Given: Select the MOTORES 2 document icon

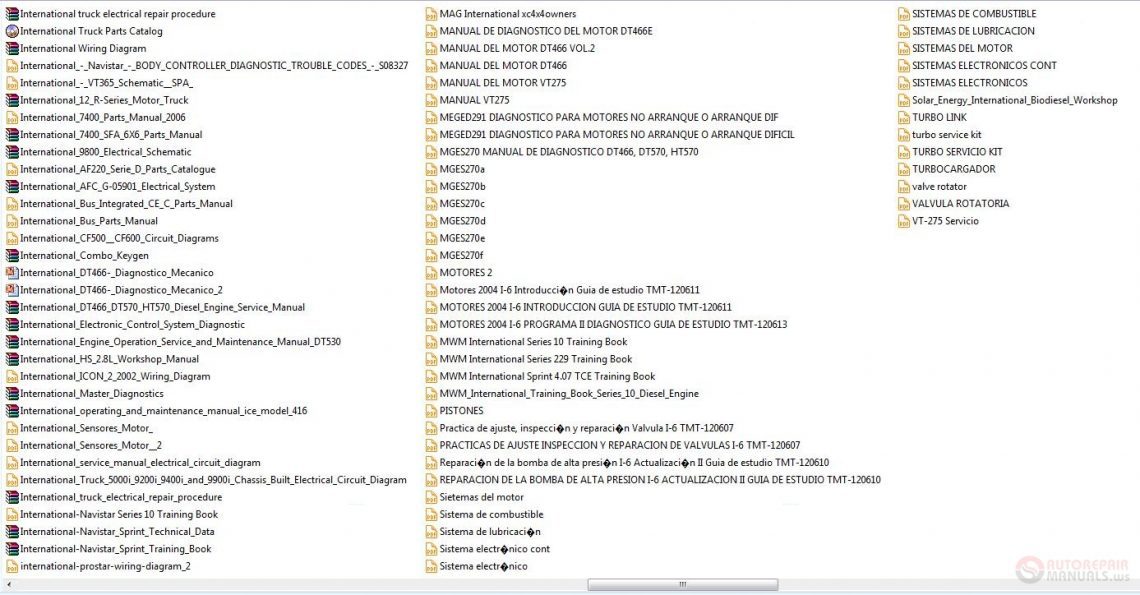Looking at the screenshot, I should point(429,272).
